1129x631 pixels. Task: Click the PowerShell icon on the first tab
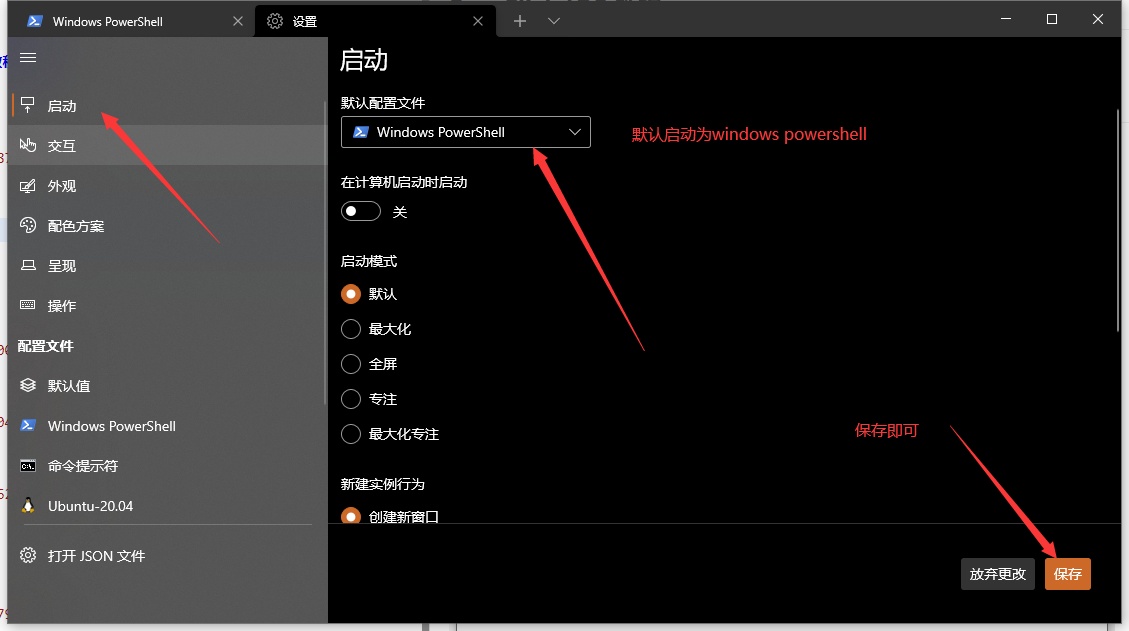(x=35, y=22)
